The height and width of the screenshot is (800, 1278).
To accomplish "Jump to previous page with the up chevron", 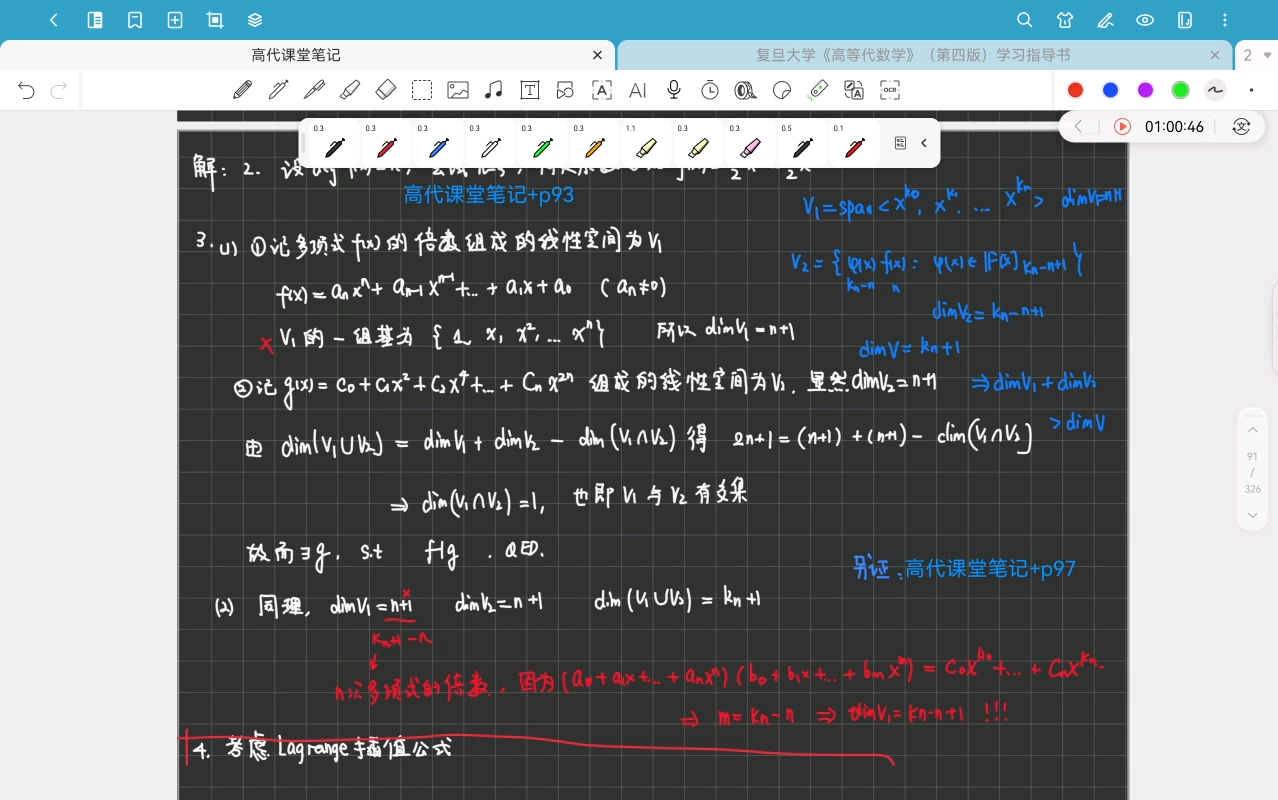I will click(x=1252, y=430).
